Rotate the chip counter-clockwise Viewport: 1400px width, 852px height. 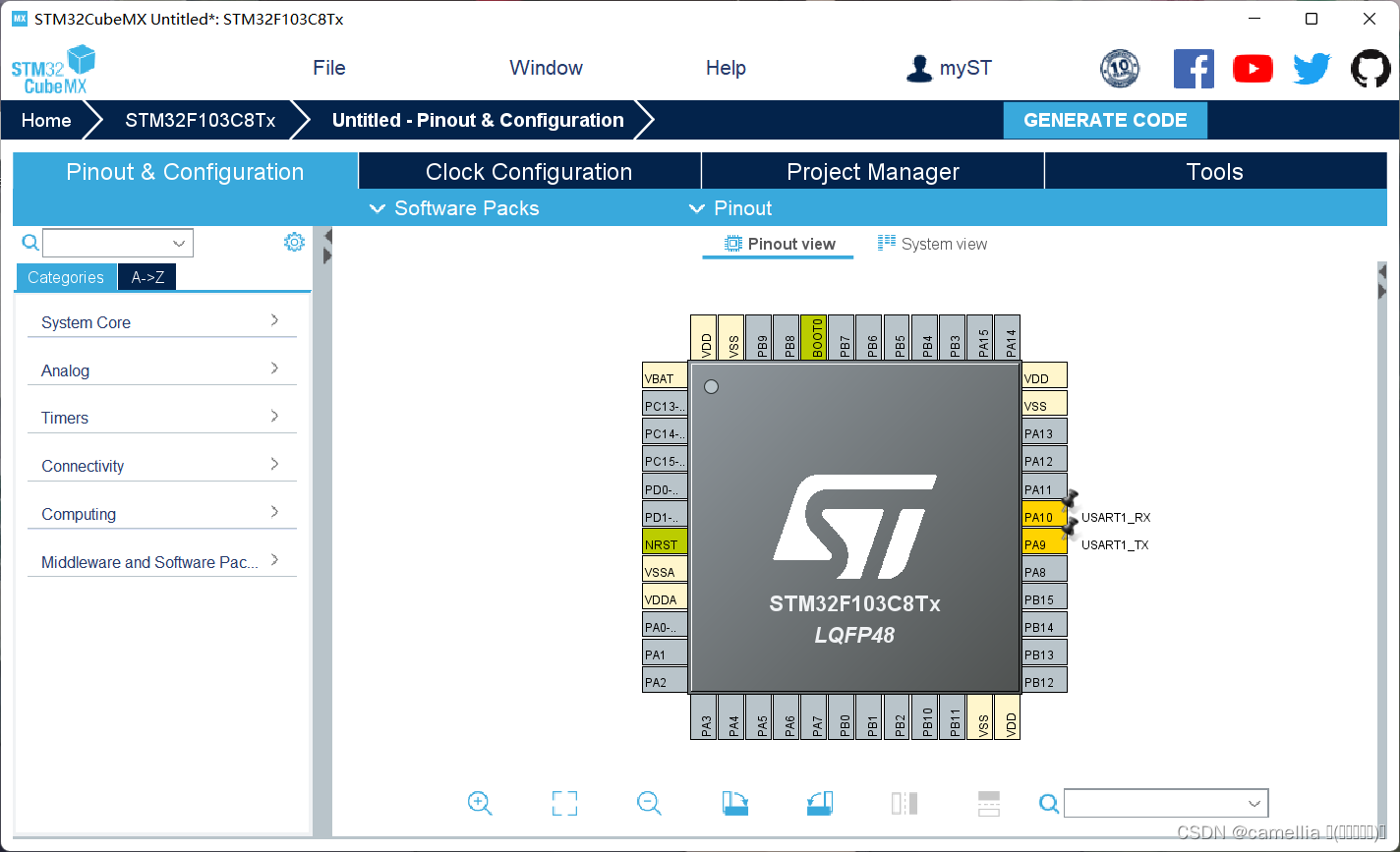pyautogui.click(x=819, y=803)
